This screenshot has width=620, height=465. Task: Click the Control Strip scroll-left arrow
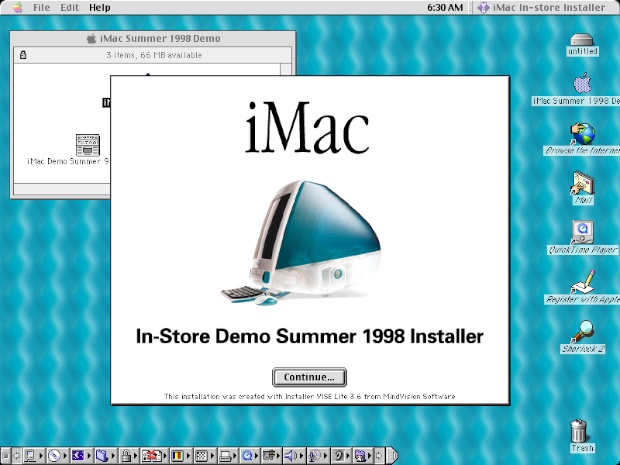click(17, 456)
